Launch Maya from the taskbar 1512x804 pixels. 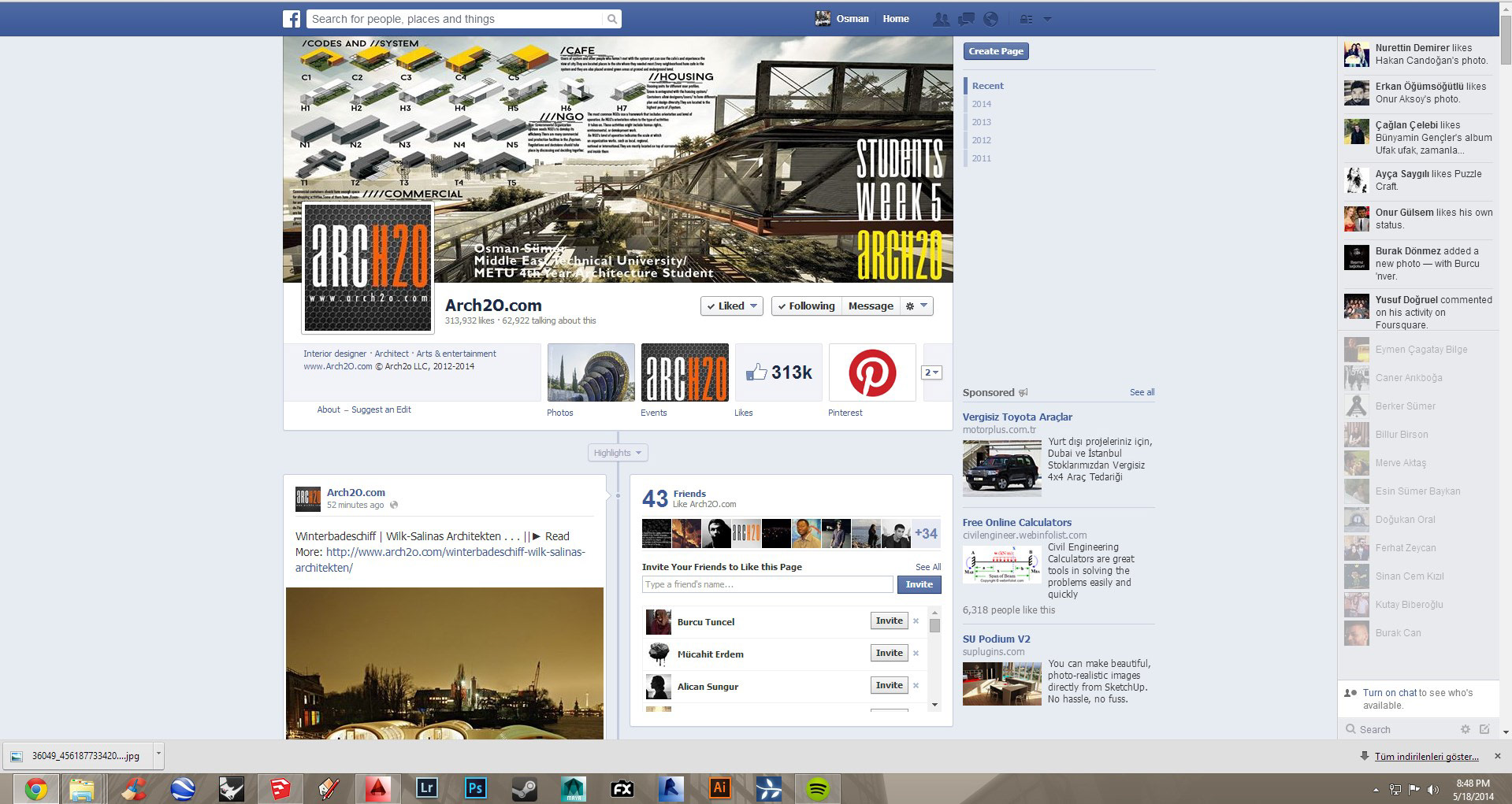click(573, 788)
